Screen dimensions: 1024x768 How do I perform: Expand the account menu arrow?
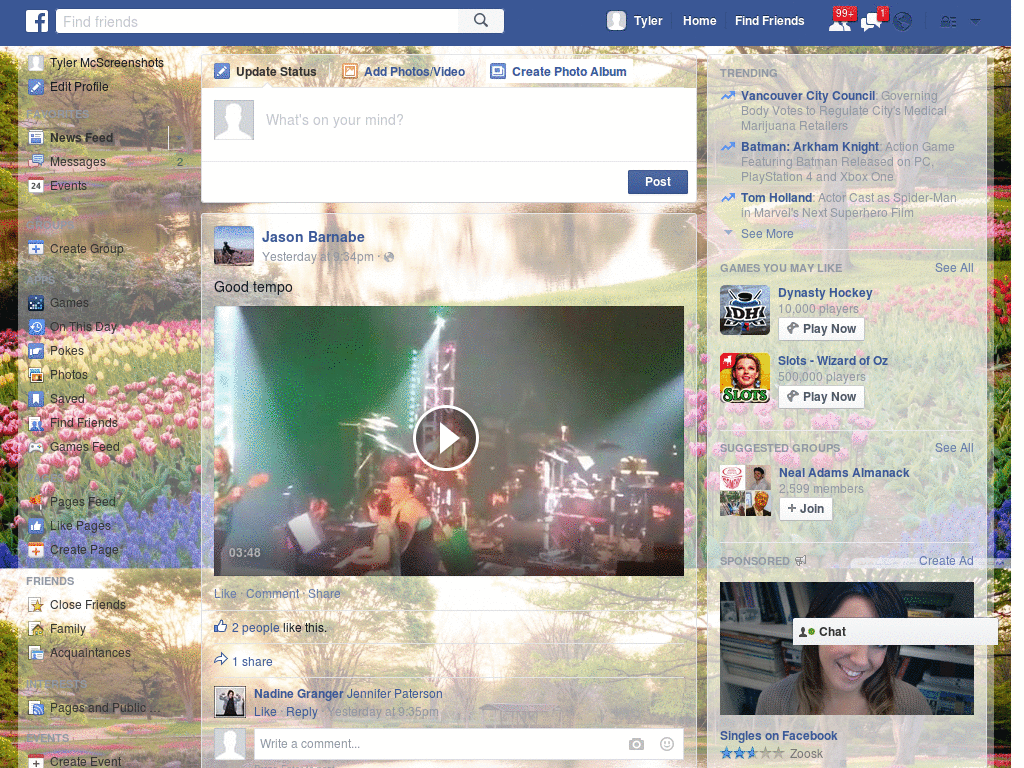[x=975, y=22]
